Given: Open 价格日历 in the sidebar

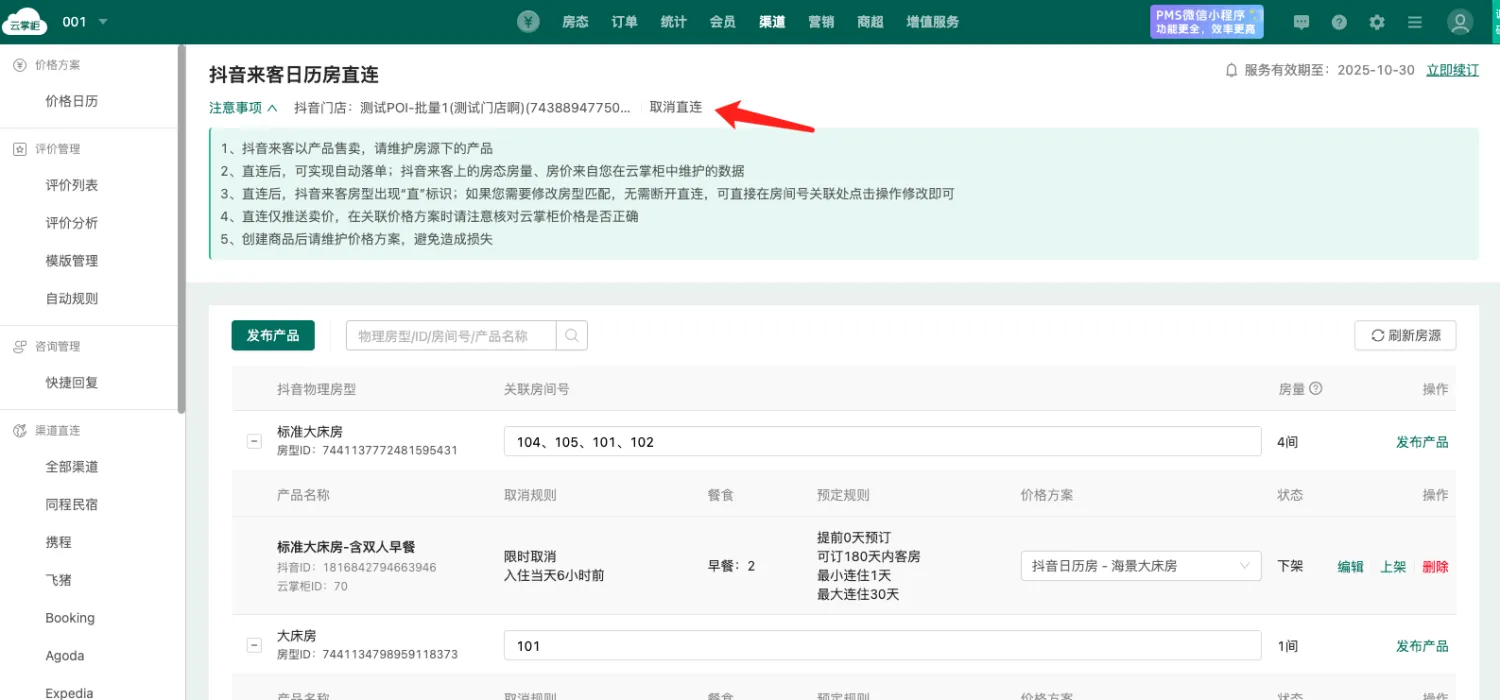Looking at the screenshot, I should click(x=72, y=101).
